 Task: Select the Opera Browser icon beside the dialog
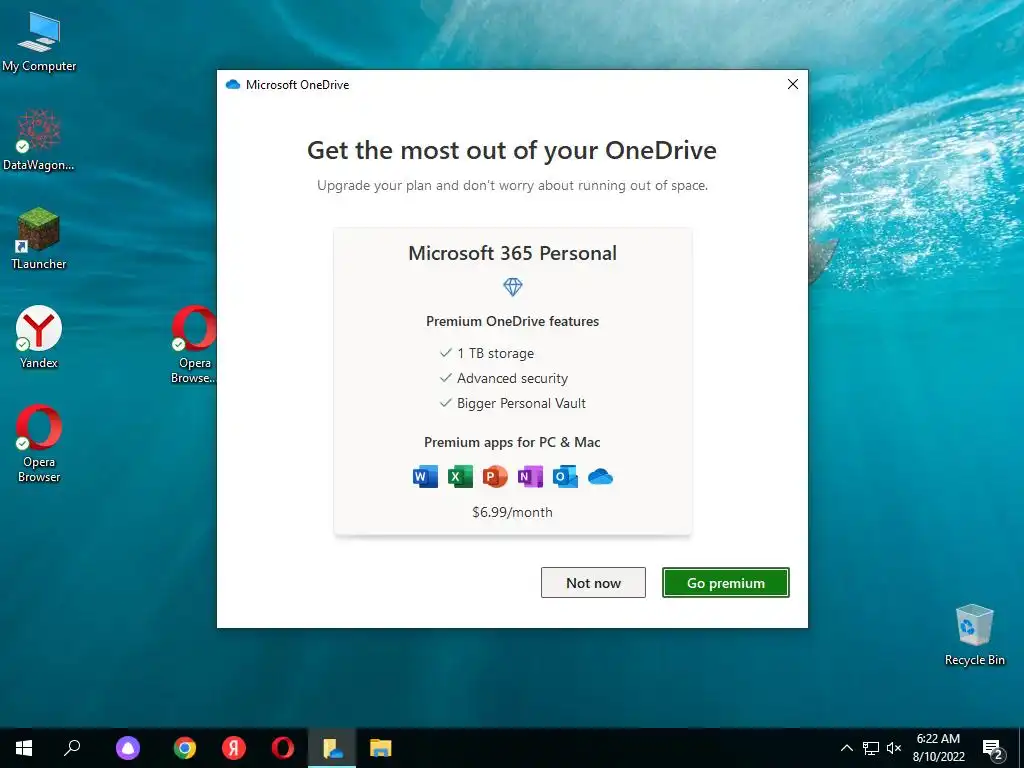coord(194,345)
